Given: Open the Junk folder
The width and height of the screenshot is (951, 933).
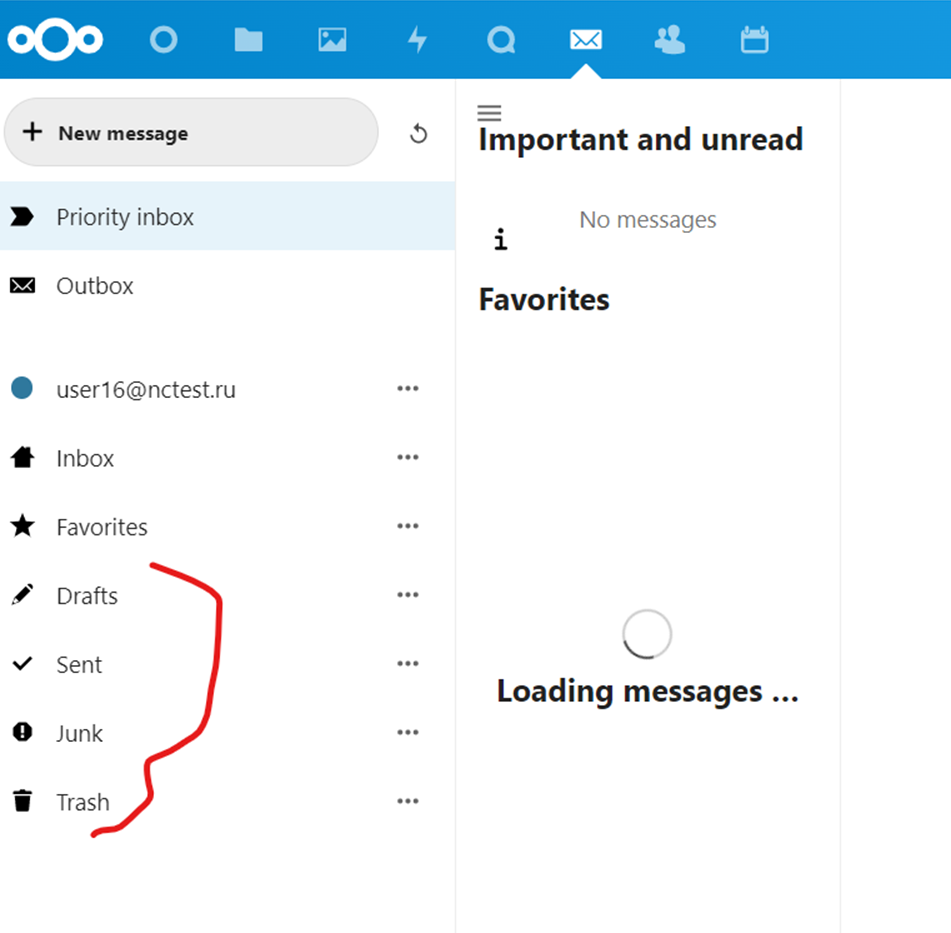Looking at the screenshot, I should pos(79,734).
